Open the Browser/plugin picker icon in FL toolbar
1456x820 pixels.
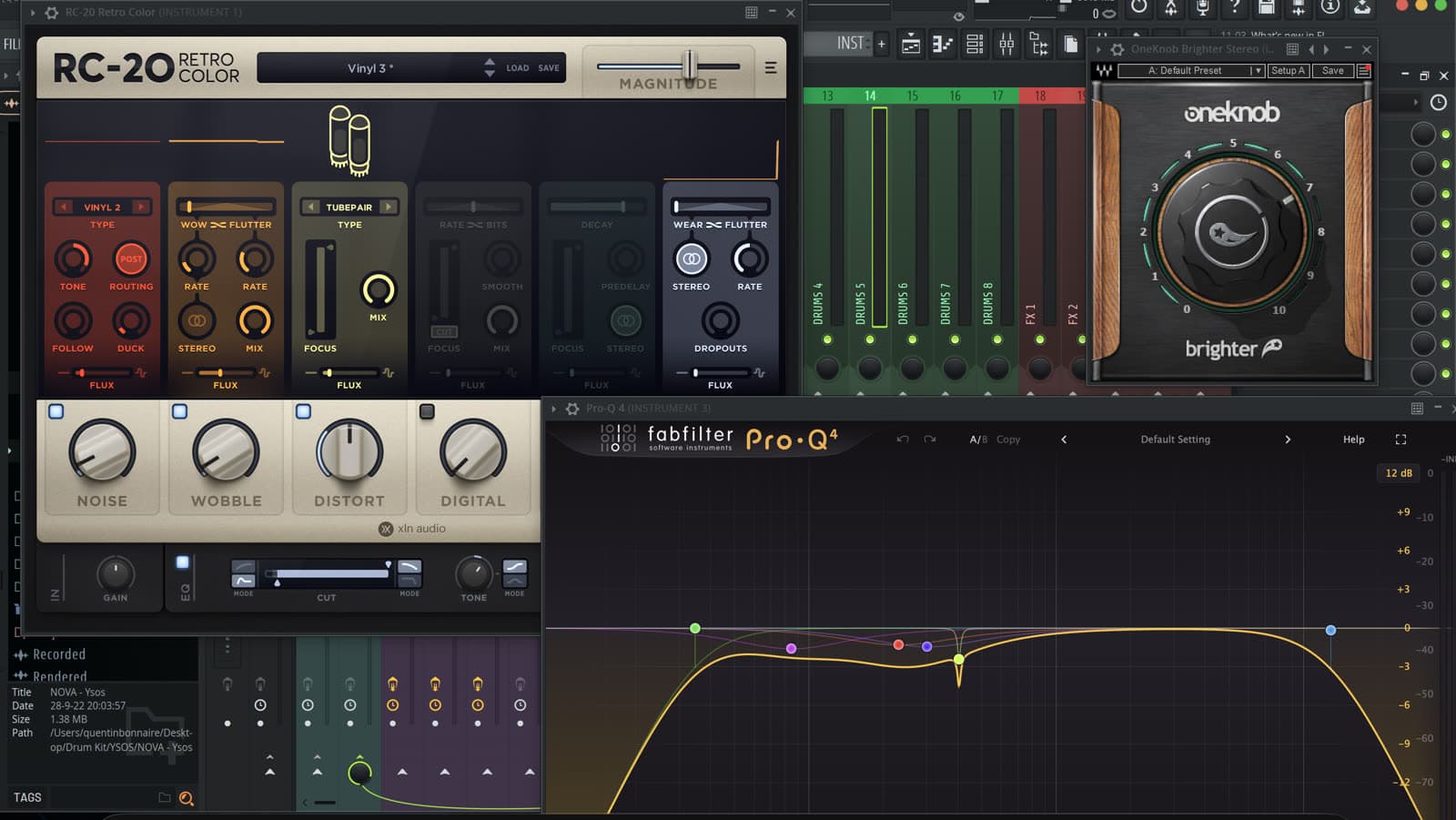point(1038,44)
